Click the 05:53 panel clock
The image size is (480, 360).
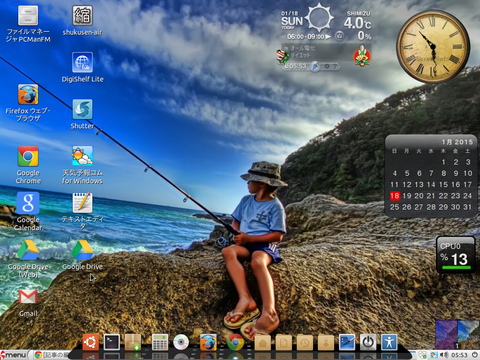459,355
